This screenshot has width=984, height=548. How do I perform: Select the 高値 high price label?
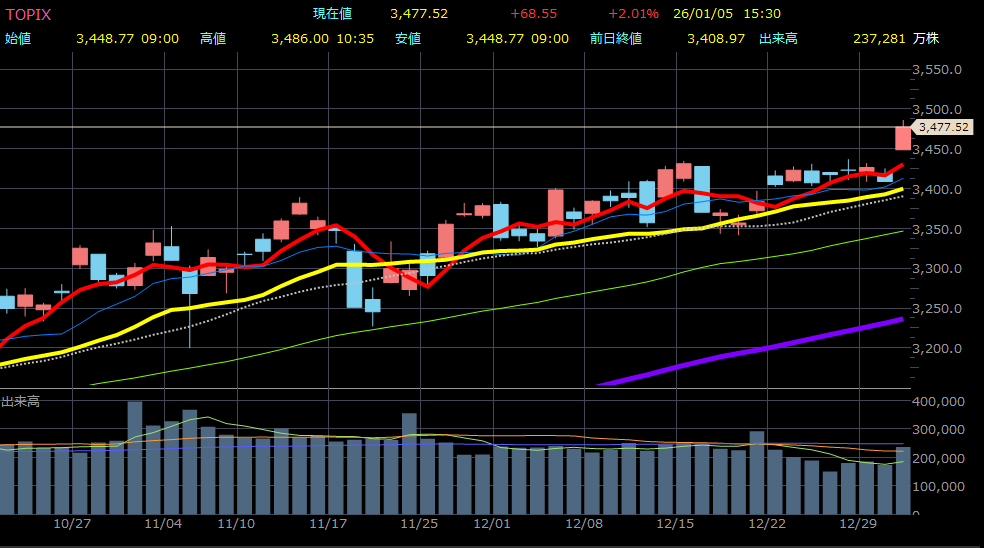[x=213, y=39]
